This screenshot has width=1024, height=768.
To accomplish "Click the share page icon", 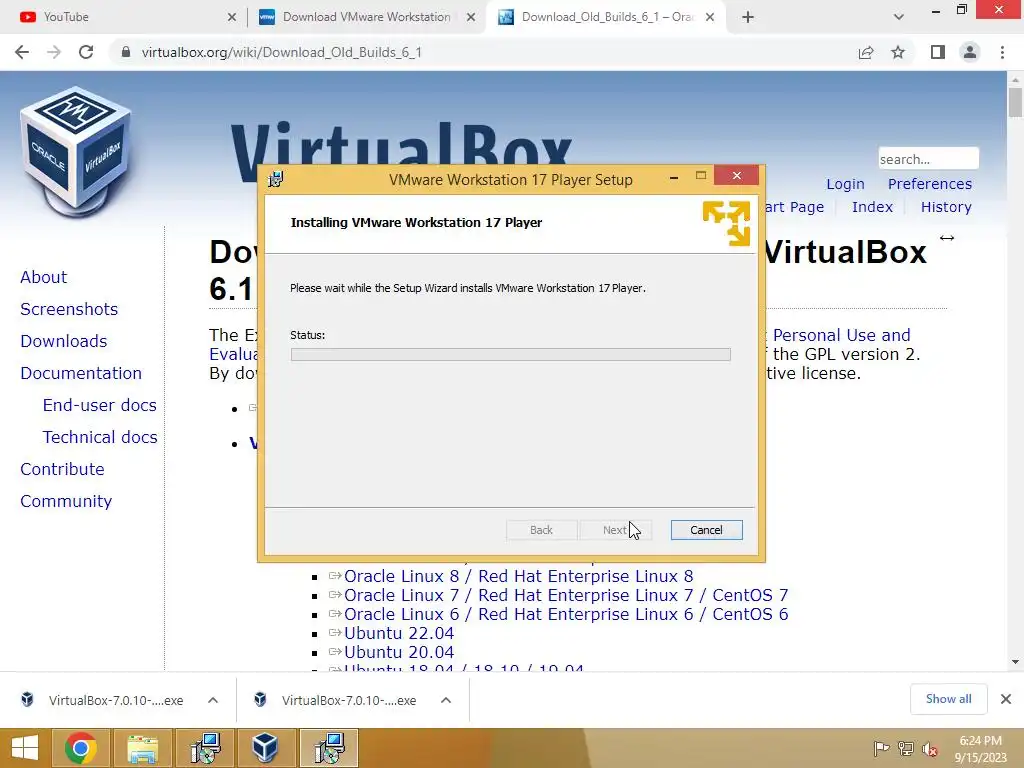I will point(866,52).
